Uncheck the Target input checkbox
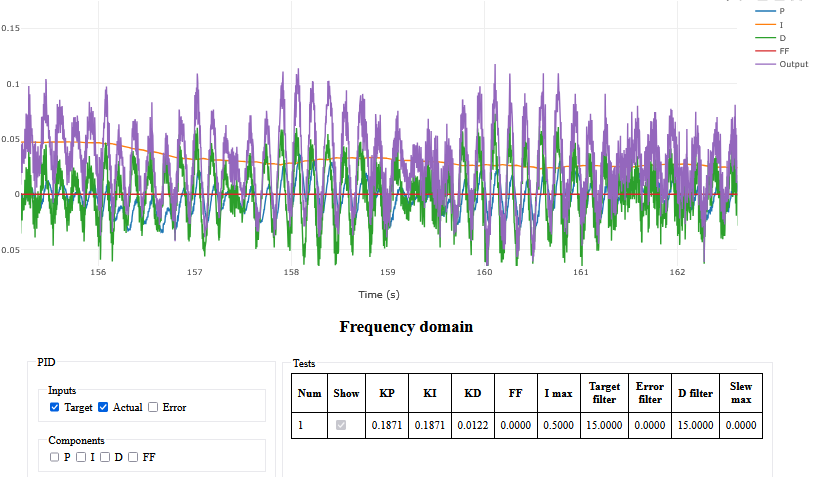Screen dimensions: 839x477 tap(55, 408)
